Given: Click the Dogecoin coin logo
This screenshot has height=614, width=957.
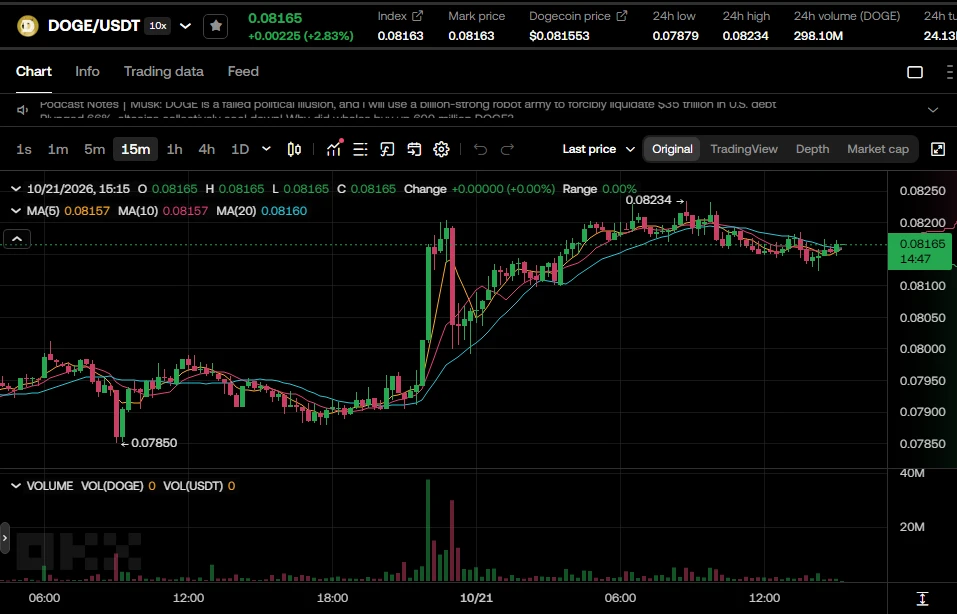Looking at the screenshot, I should point(27,26).
